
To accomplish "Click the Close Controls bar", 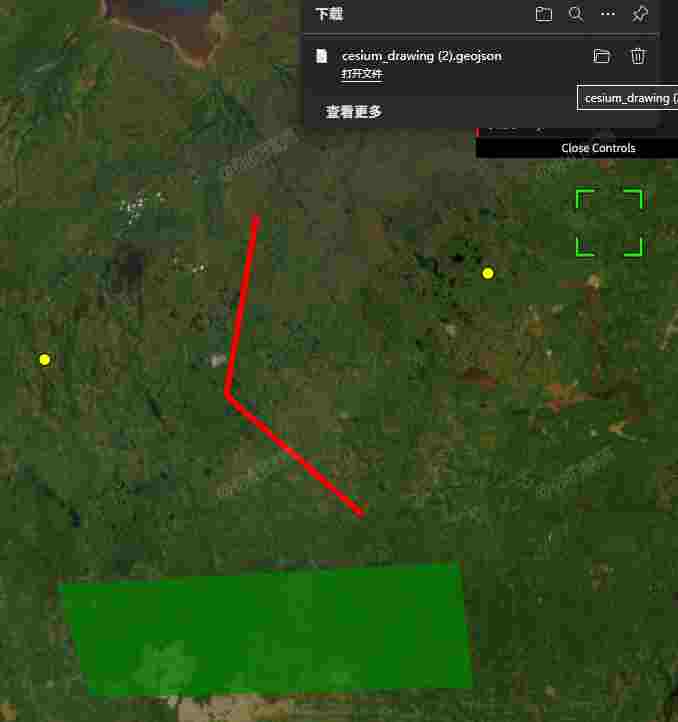I will [577, 148].
